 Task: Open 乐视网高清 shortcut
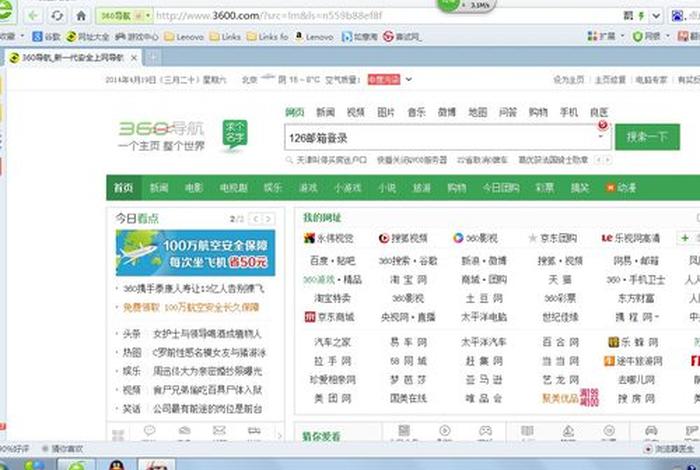[630, 238]
